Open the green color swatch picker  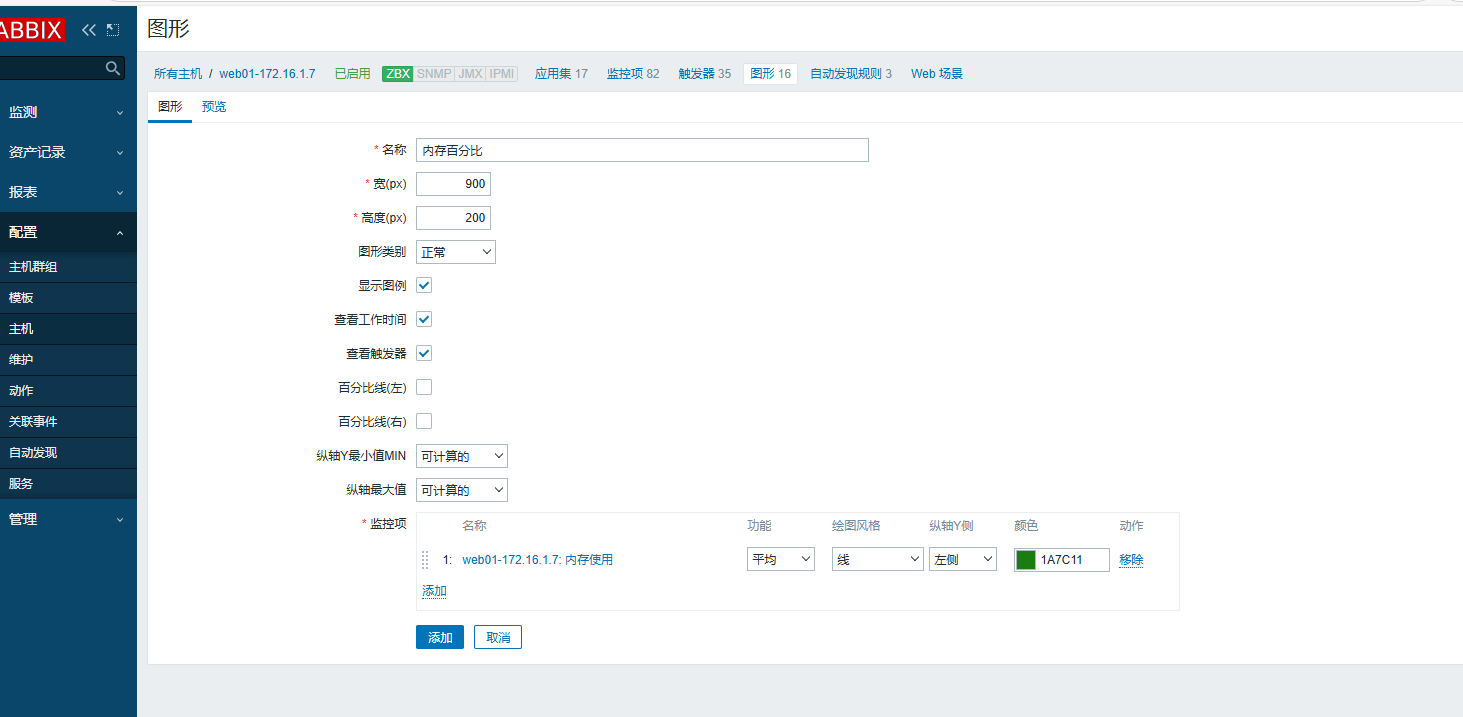(1026, 560)
